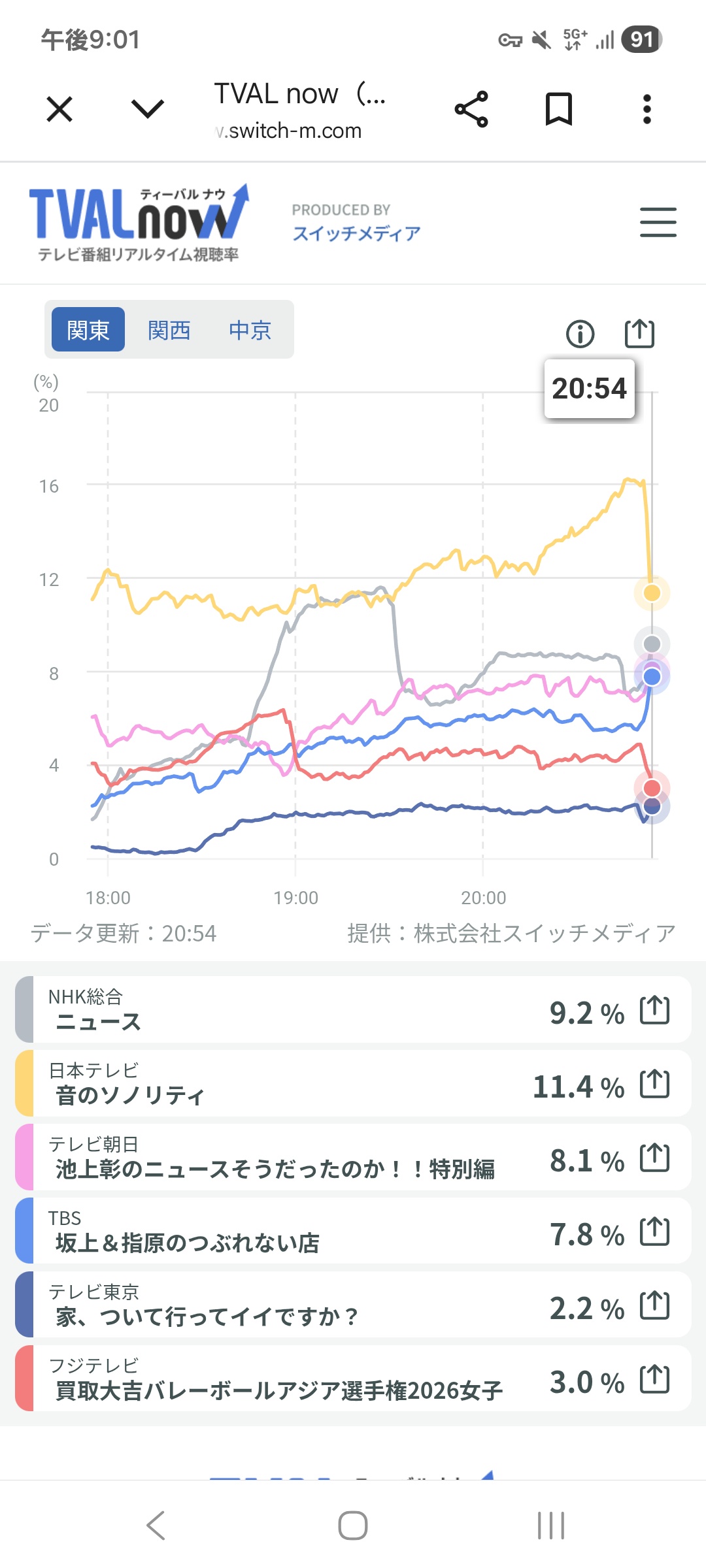Viewport: 706px width, 1568px height.
Task: Expand the browser tab chevron
Action: click(x=148, y=108)
